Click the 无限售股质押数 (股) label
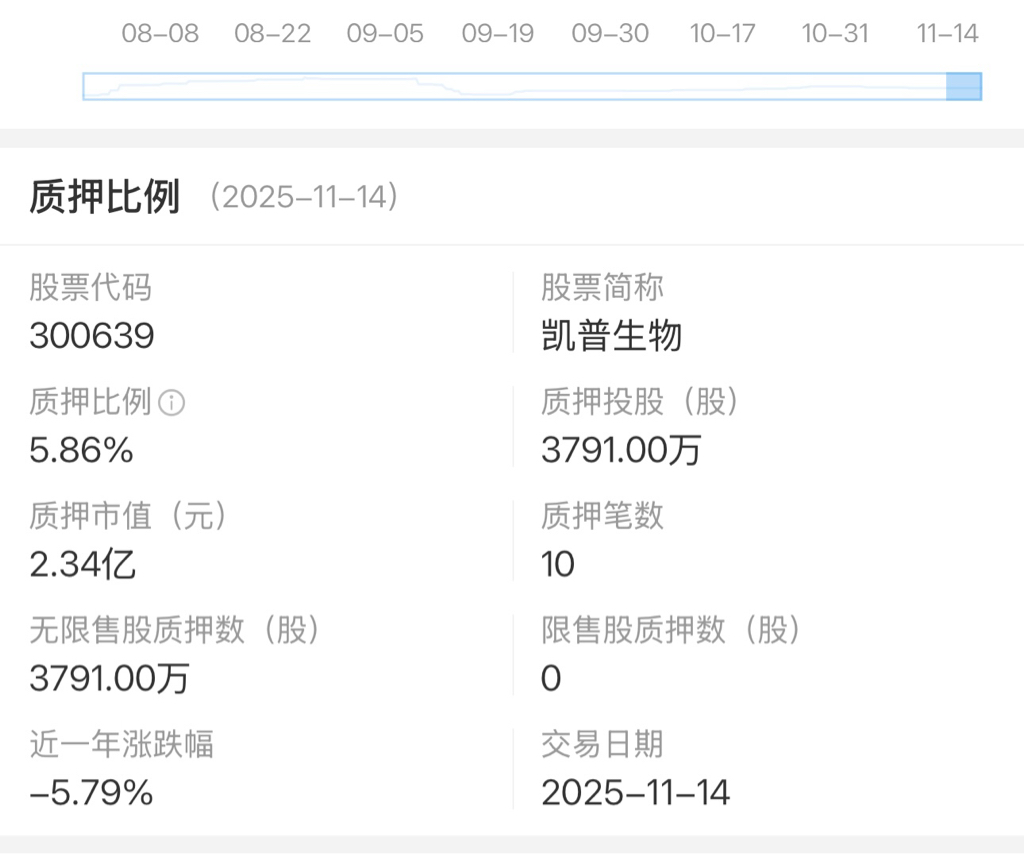The width and height of the screenshot is (1024, 854). [174, 630]
